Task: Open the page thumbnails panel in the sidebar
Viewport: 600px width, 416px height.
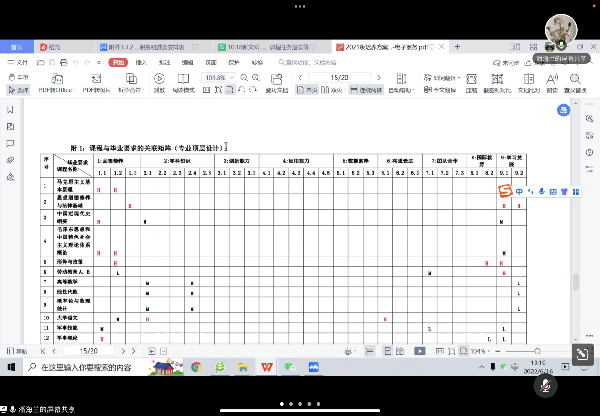Action: coord(8,126)
